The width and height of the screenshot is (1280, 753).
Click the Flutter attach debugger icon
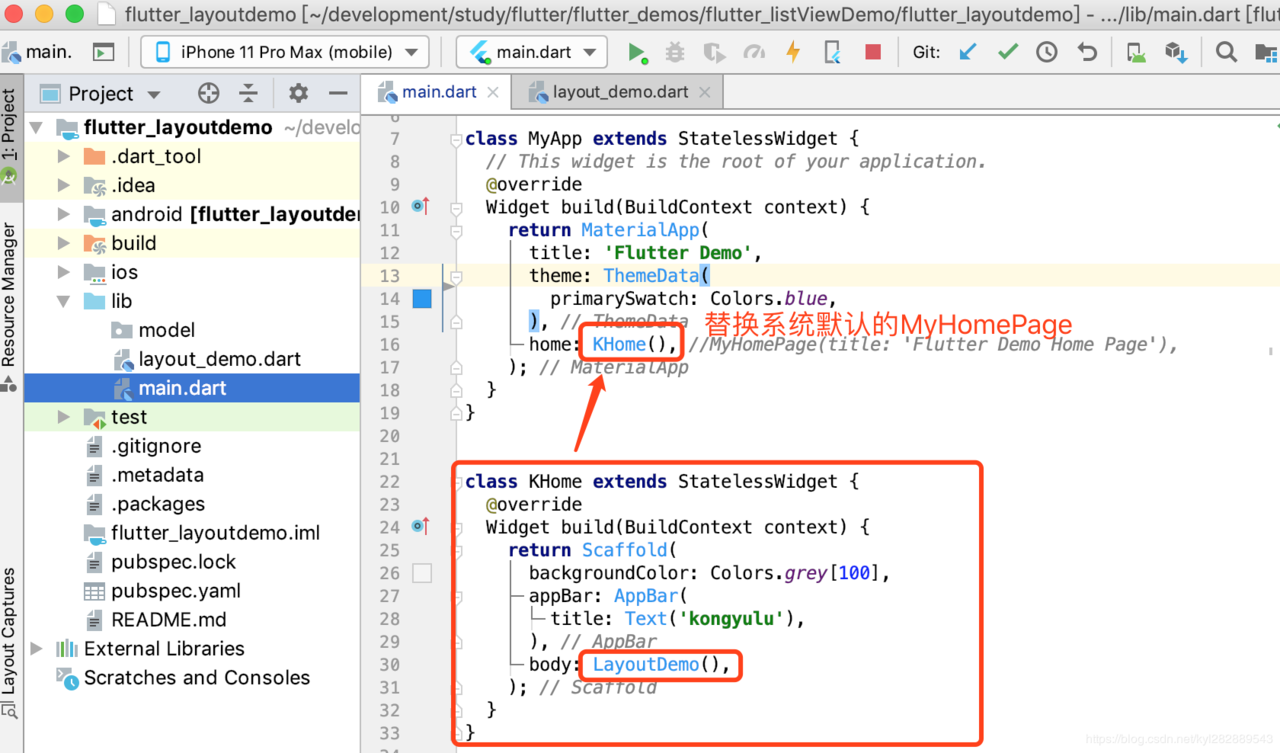tap(832, 52)
